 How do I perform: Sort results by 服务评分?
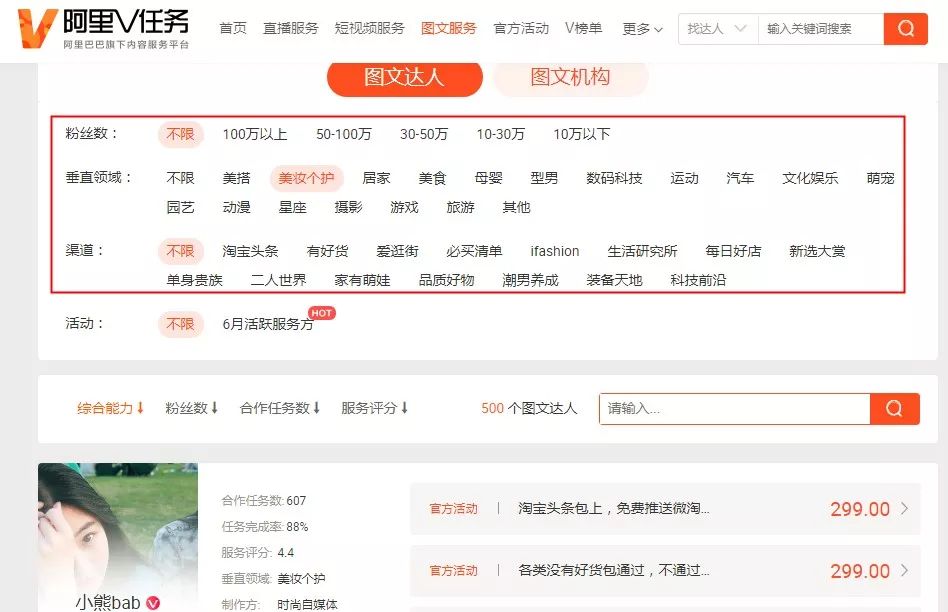pos(368,408)
